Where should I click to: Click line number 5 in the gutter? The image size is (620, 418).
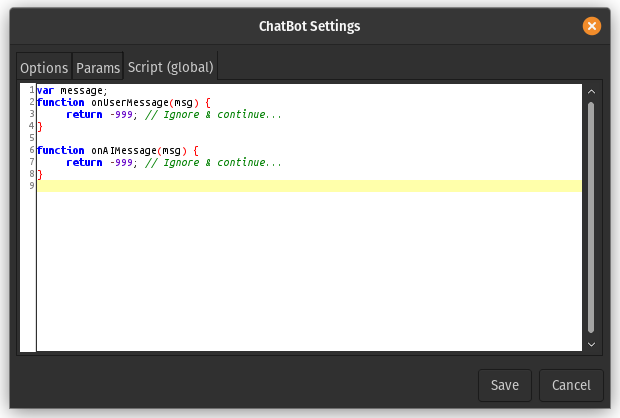pos(32,138)
